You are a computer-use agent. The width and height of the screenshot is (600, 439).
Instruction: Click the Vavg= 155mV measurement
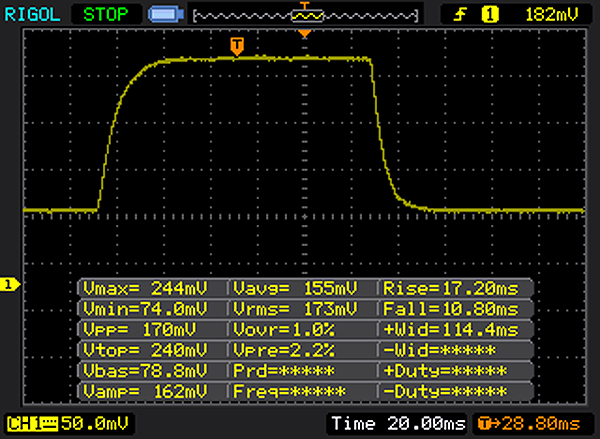295,288
